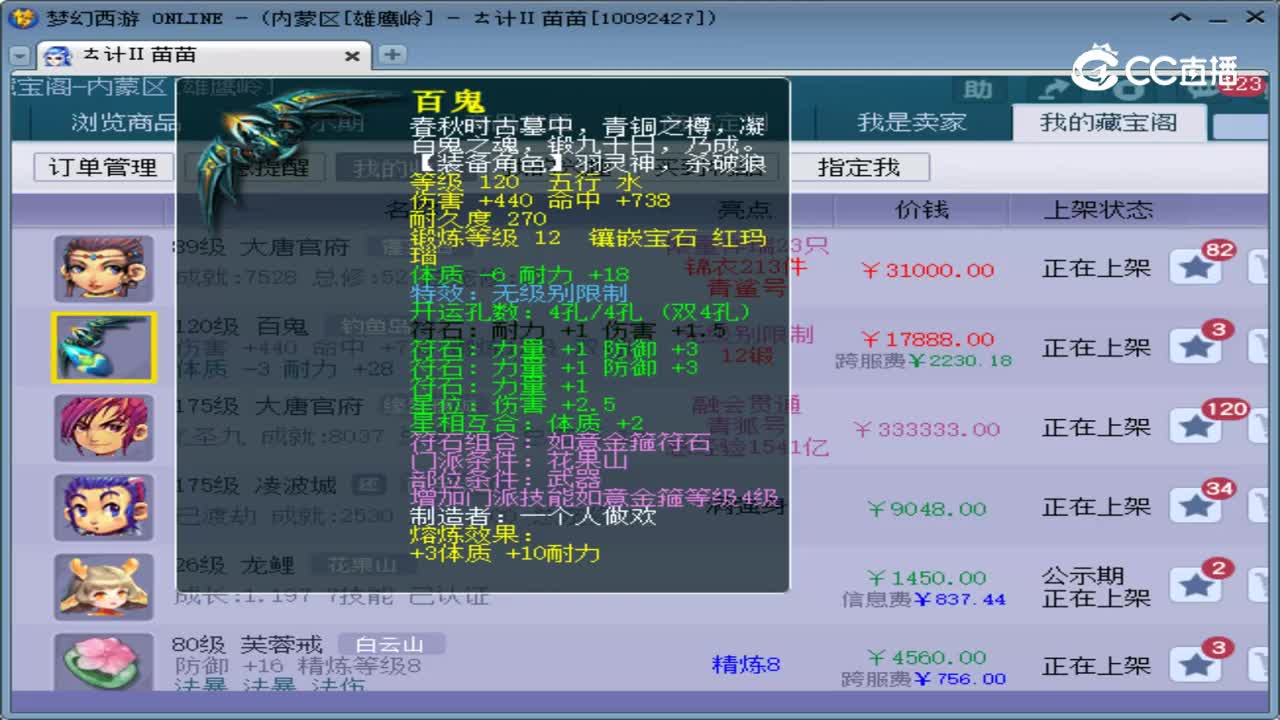Image resolution: width=1280 pixels, height=720 pixels.
Task: Click the 助 help icon
Action: [x=977, y=87]
